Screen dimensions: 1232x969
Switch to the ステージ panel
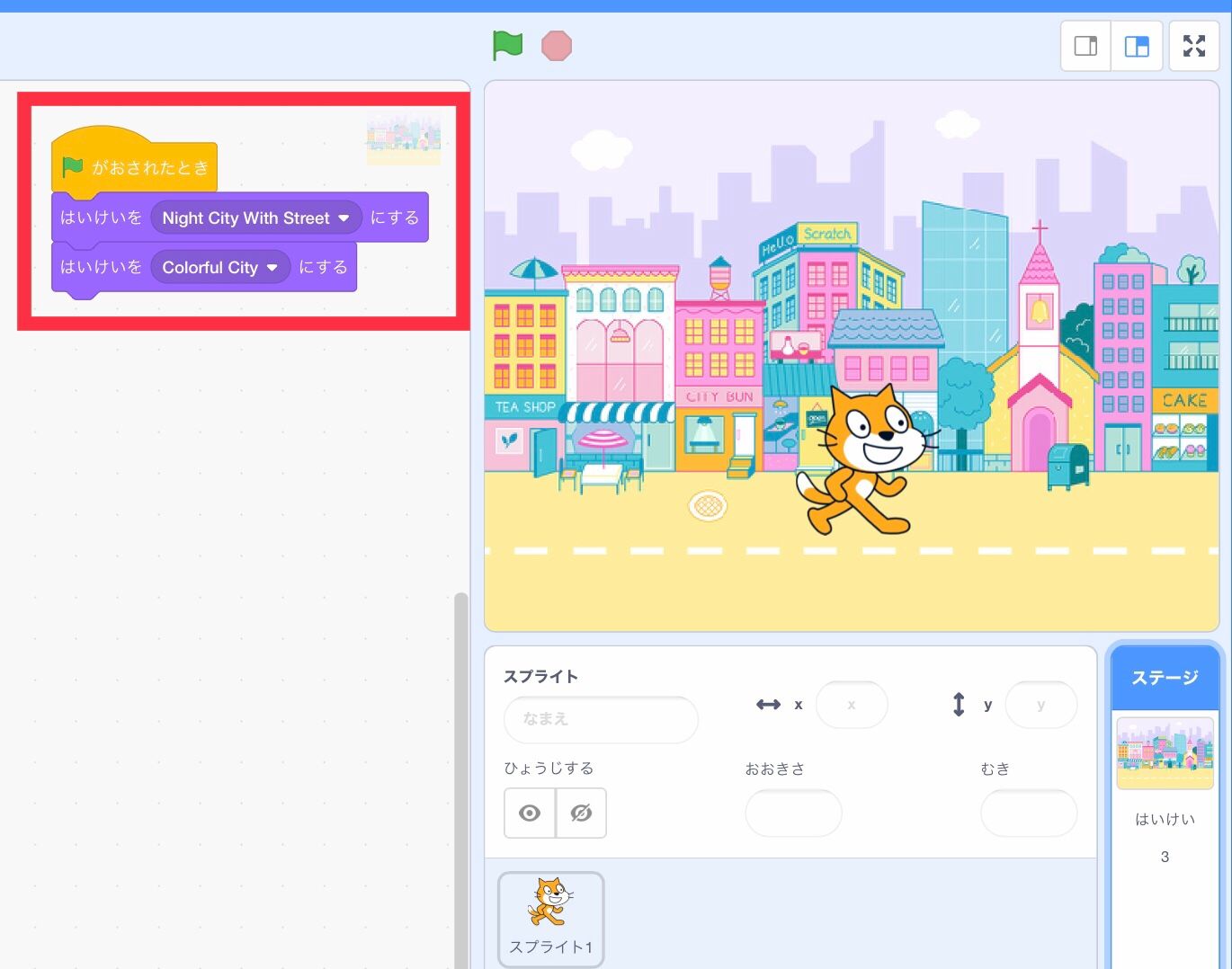pos(1165,678)
